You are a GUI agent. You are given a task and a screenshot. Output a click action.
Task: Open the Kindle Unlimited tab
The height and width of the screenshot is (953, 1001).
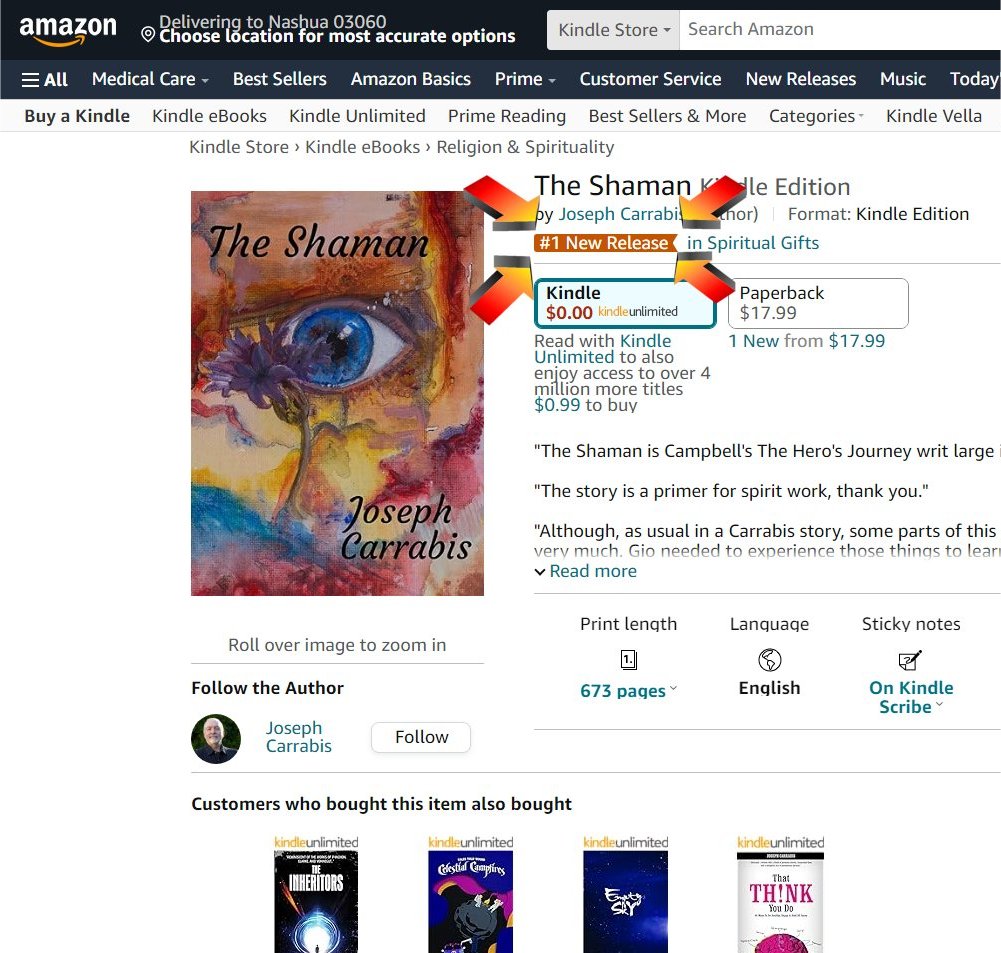[357, 116]
